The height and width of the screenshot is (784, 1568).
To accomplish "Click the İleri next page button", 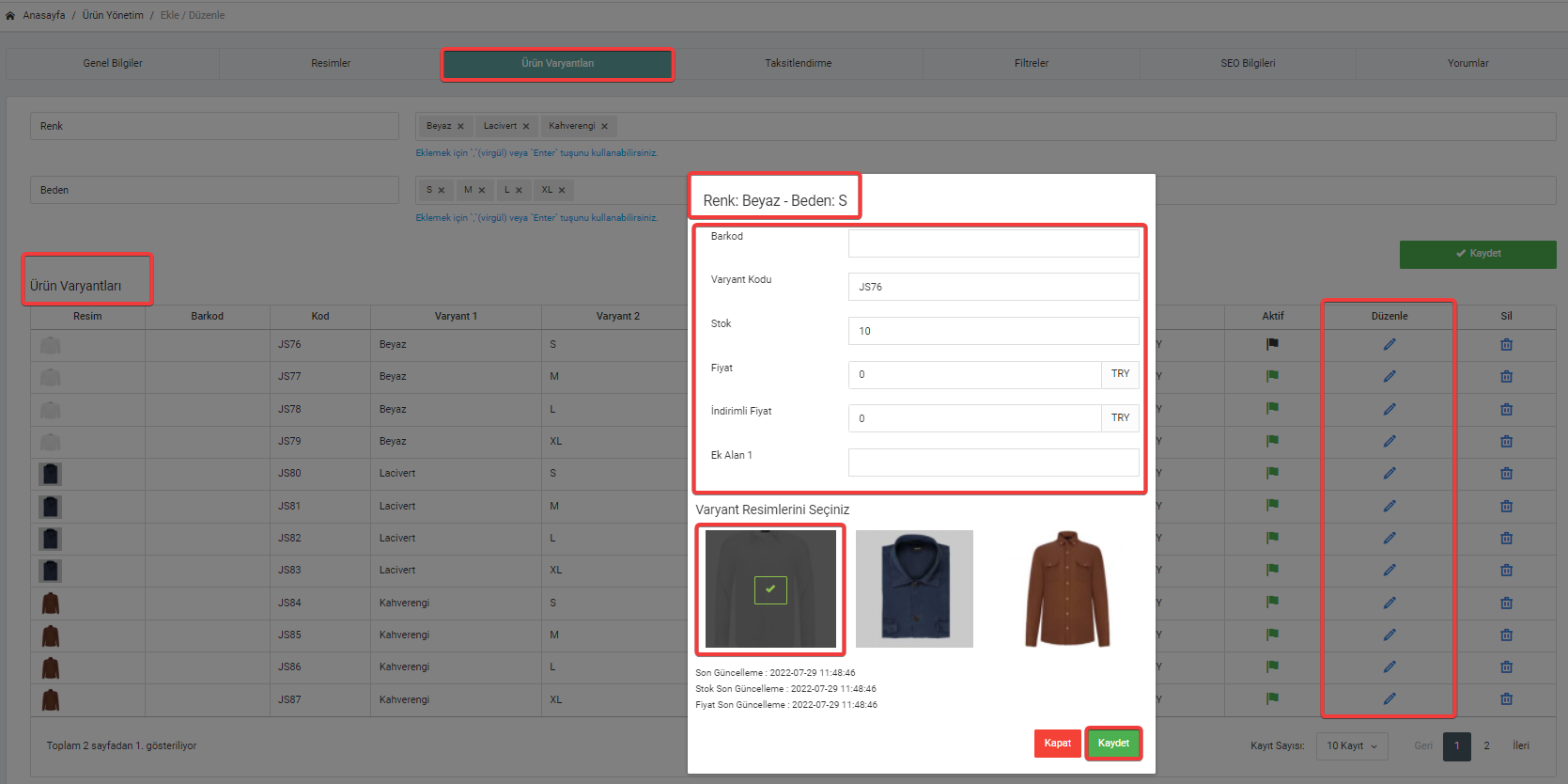I will pos(1521,746).
